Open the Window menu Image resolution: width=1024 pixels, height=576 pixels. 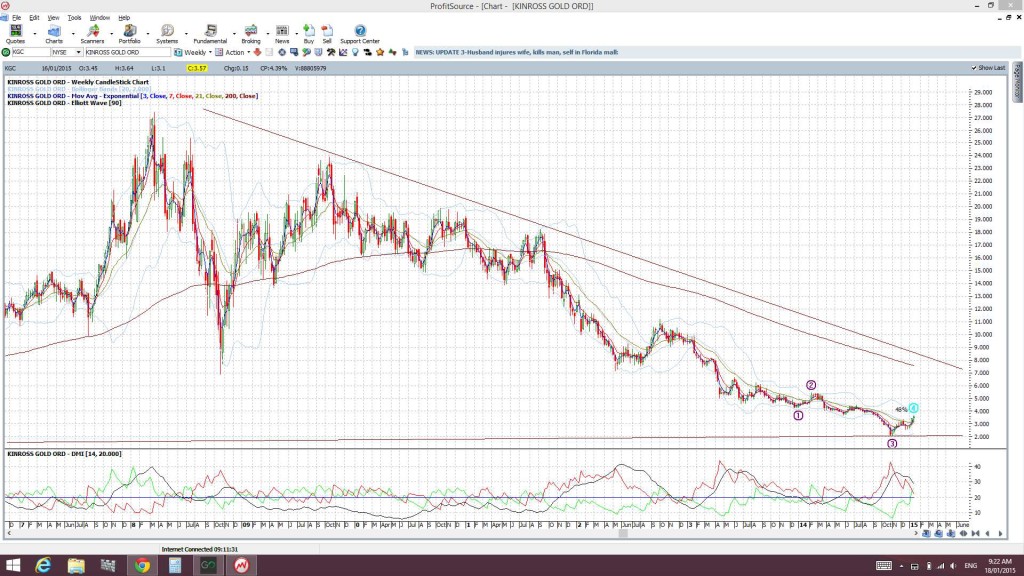click(x=99, y=18)
